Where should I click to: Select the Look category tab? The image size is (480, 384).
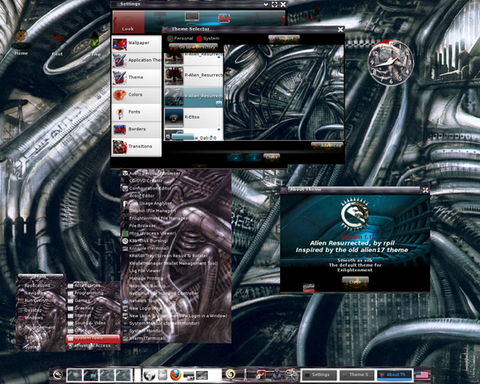128,22
